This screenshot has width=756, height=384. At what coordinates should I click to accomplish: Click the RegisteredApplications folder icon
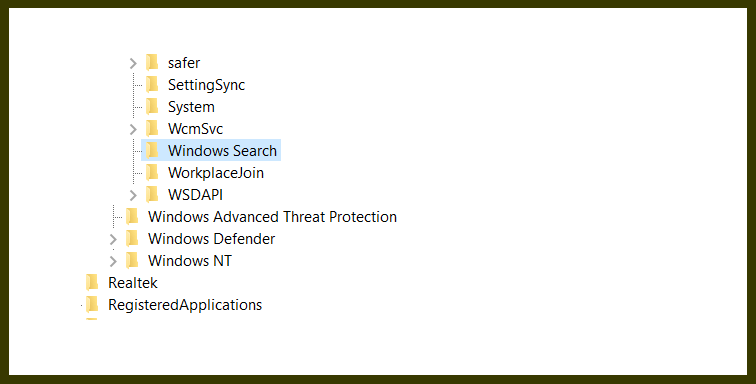[x=92, y=304]
